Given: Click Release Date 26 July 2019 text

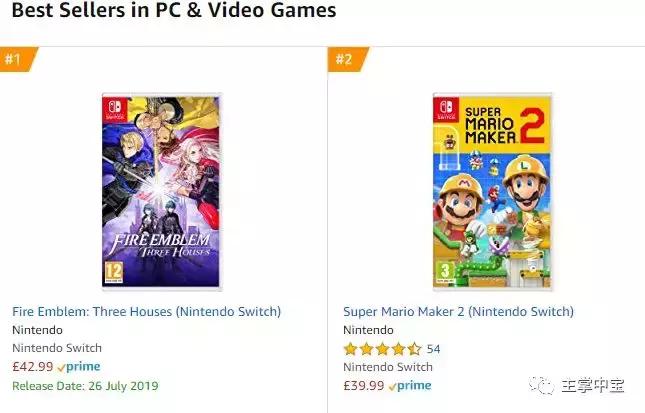Looking at the screenshot, I should coord(85,385).
